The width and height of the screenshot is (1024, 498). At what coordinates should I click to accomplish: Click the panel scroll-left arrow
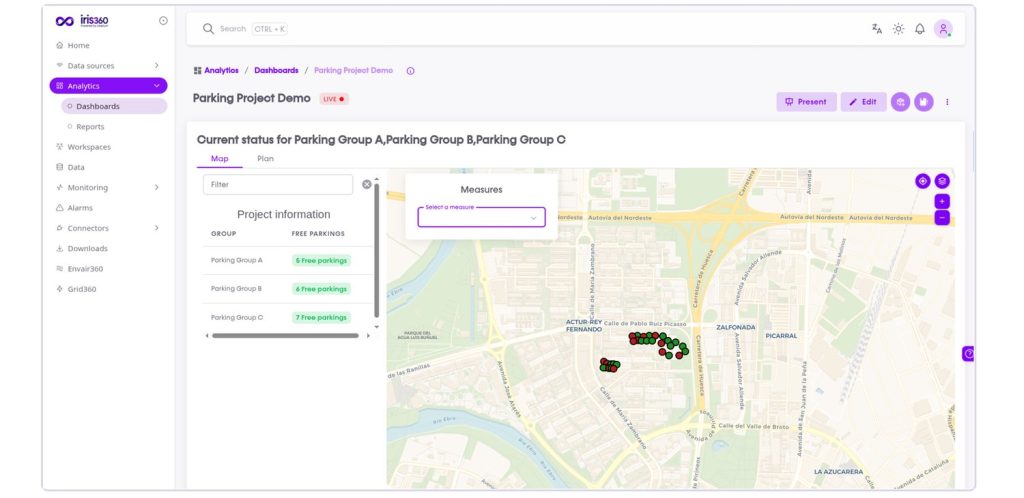(x=207, y=335)
